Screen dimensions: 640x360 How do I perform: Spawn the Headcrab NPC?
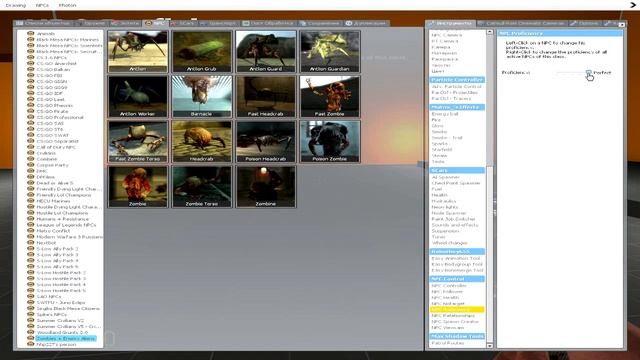click(x=202, y=141)
